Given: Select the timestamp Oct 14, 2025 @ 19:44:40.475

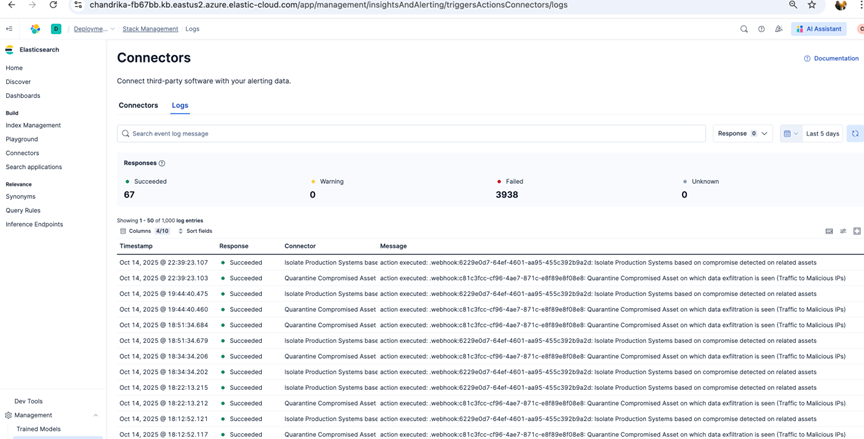Looking at the screenshot, I should [x=164, y=294].
